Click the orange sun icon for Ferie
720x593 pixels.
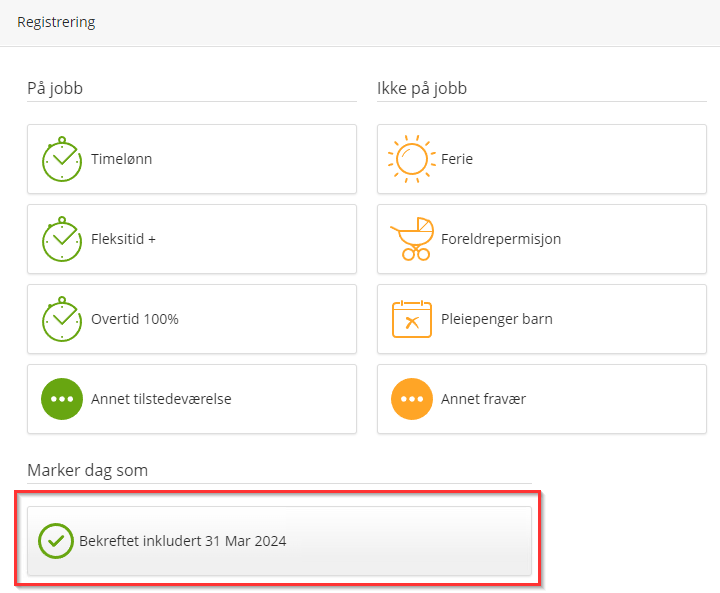(412, 159)
